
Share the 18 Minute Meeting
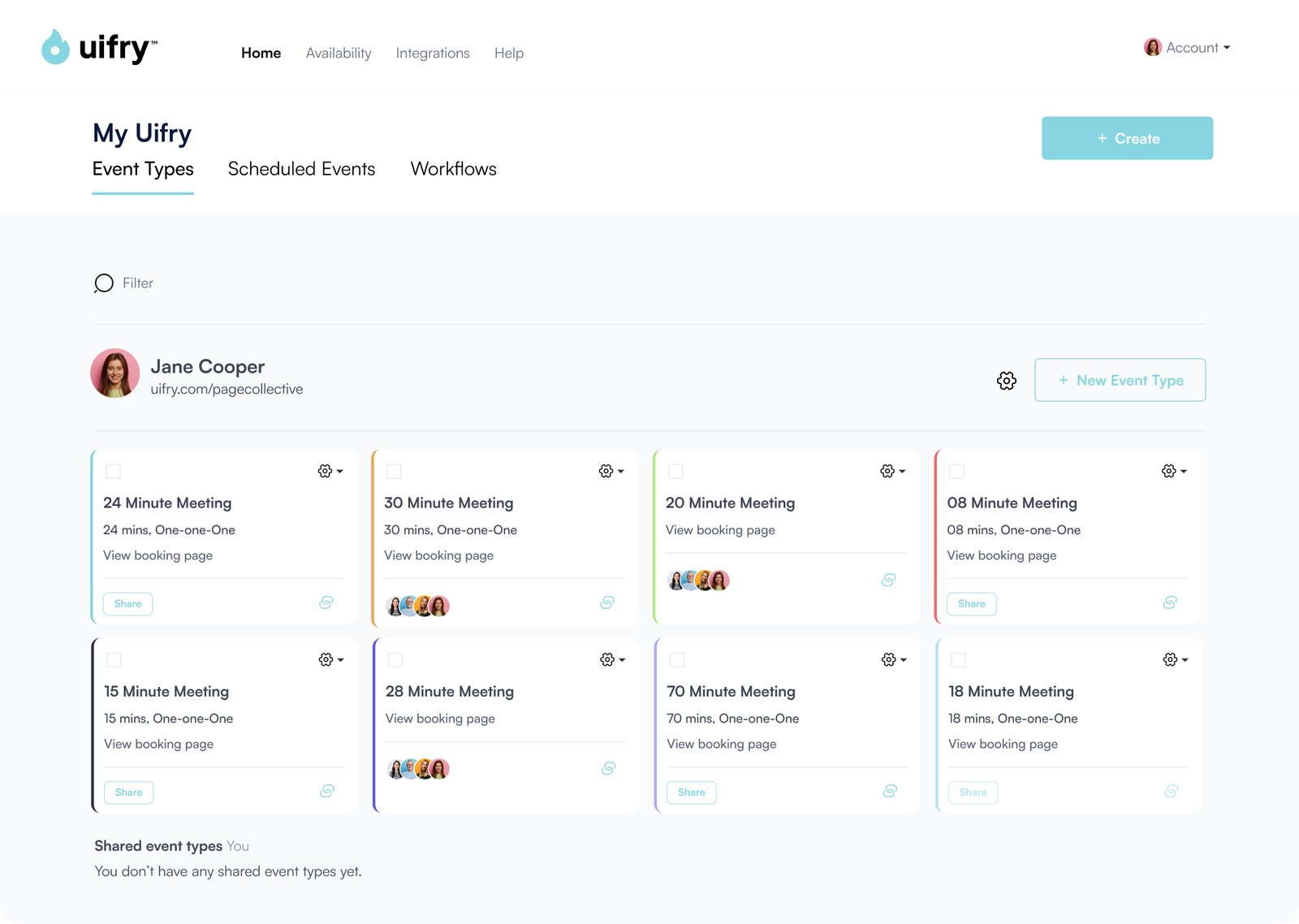pos(973,792)
